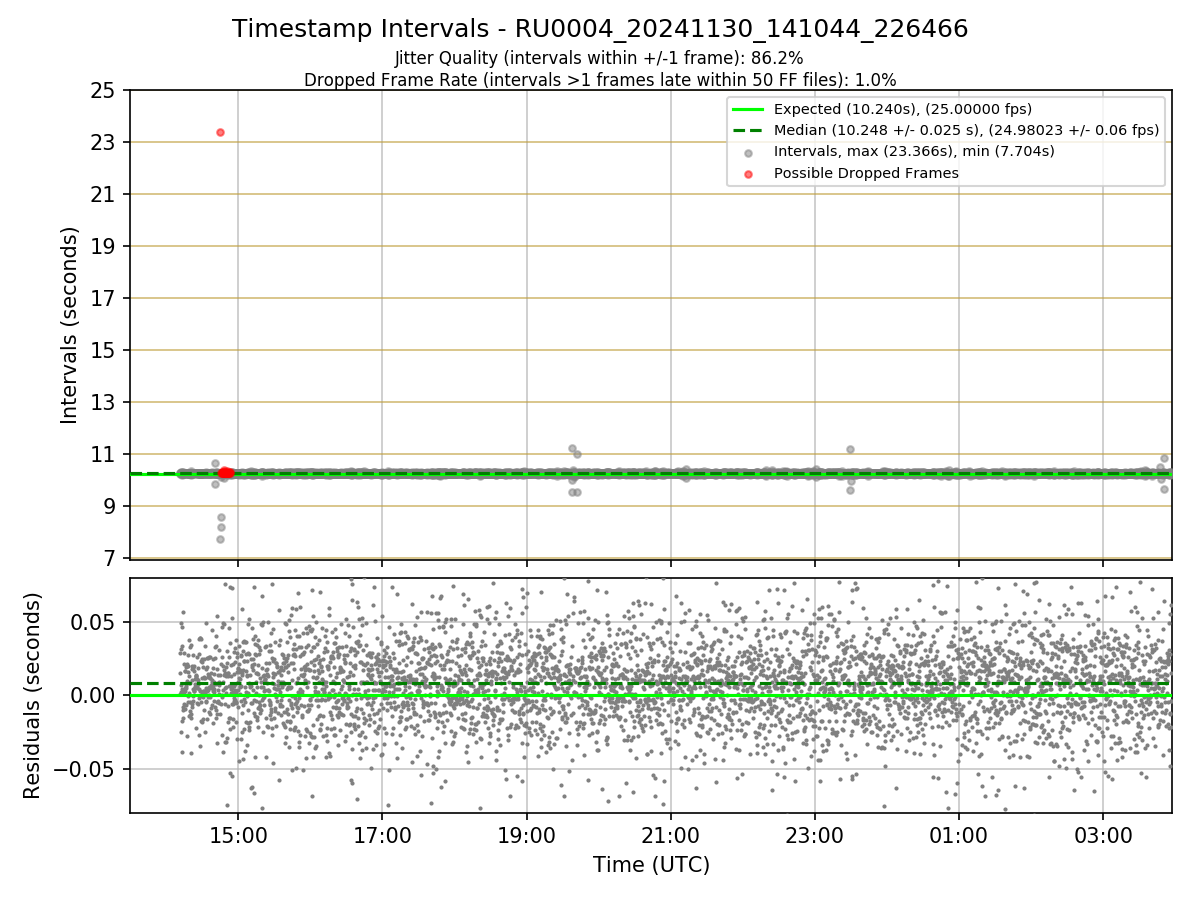This screenshot has height=900, width=1200.
Task: Click the '23' y-axis tick label
Action: click(103, 142)
